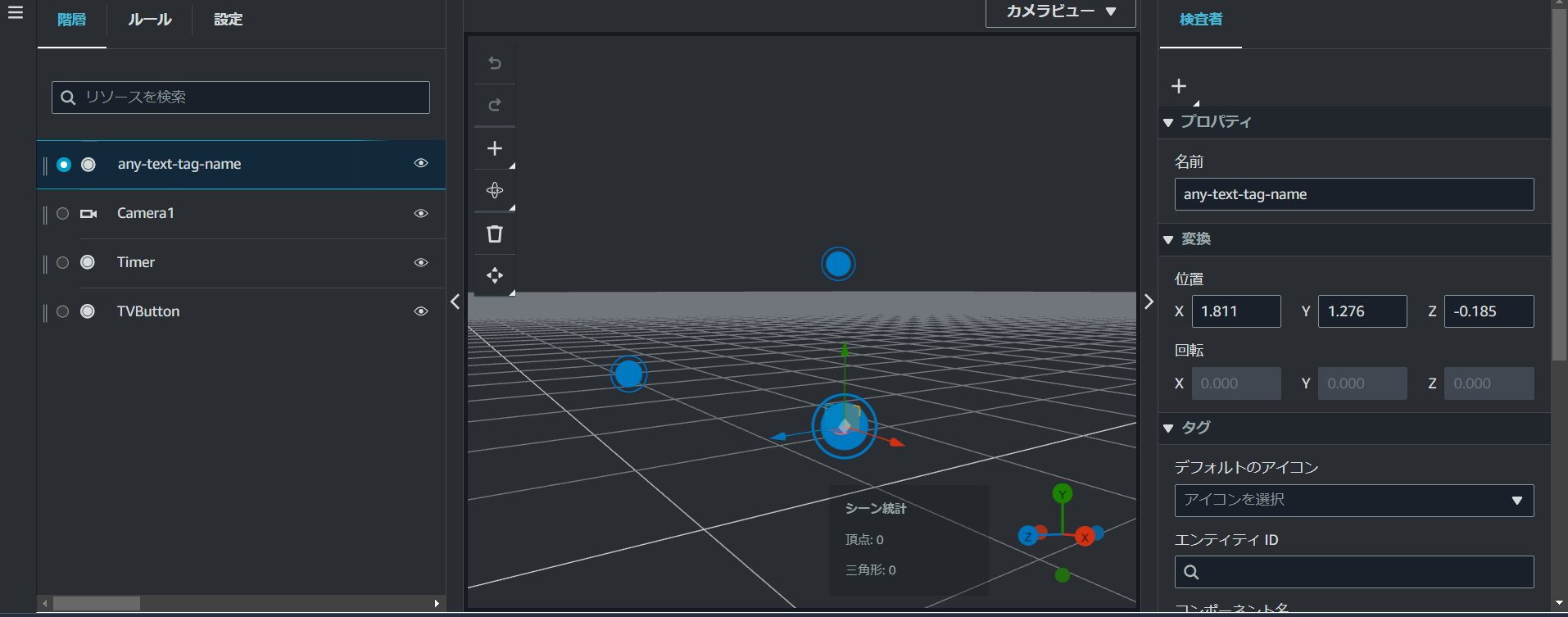Image resolution: width=1568 pixels, height=617 pixels.
Task: Collapse left panel with chevron arrow
Action: 455,302
